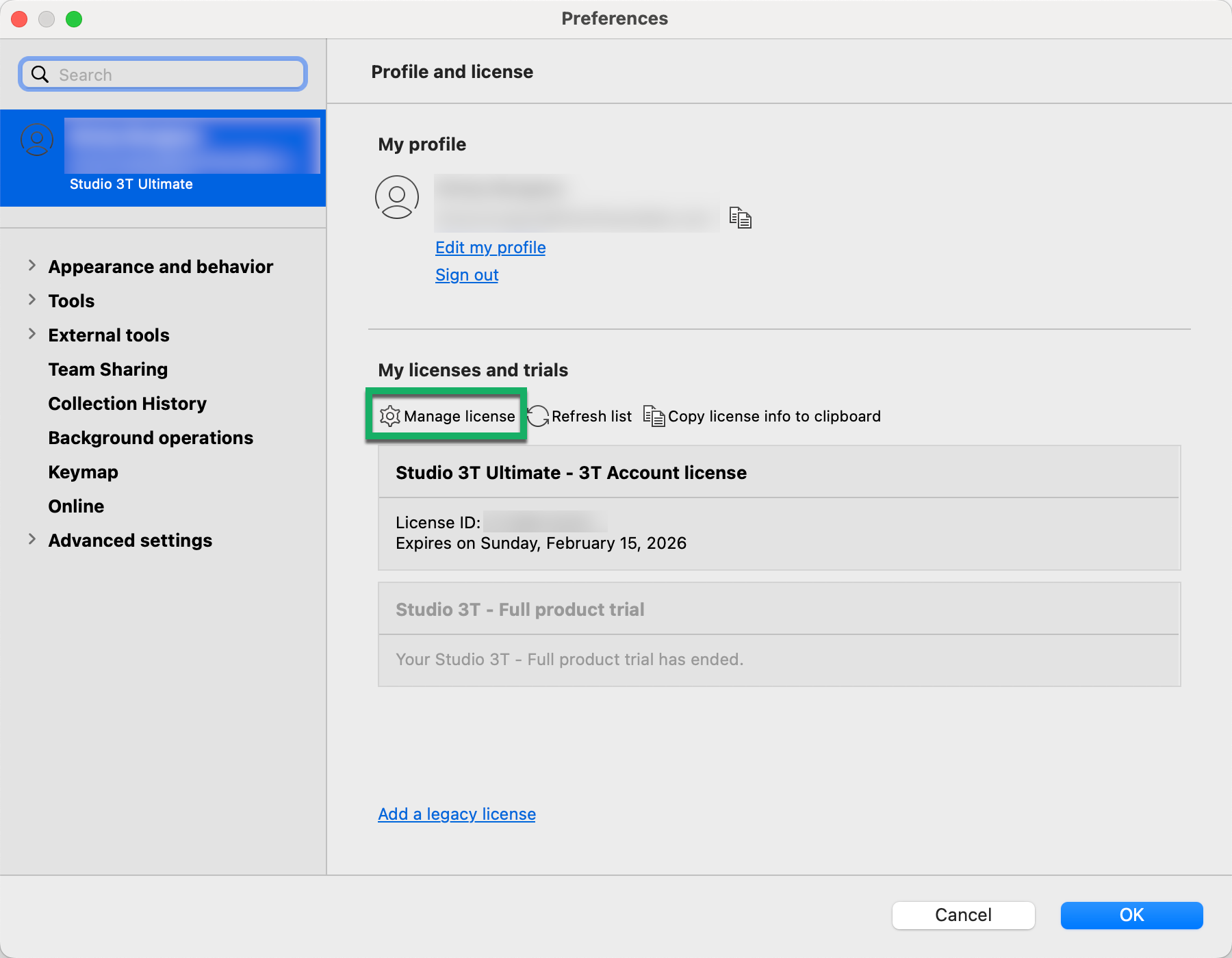Click the profile avatar in My profile
This screenshot has width=1232, height=958.
point(397,197)
